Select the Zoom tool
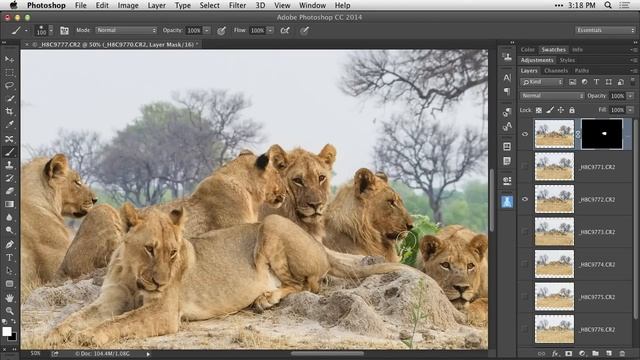Viewport: 640px width, 360px height. click(x=9, y=311)
